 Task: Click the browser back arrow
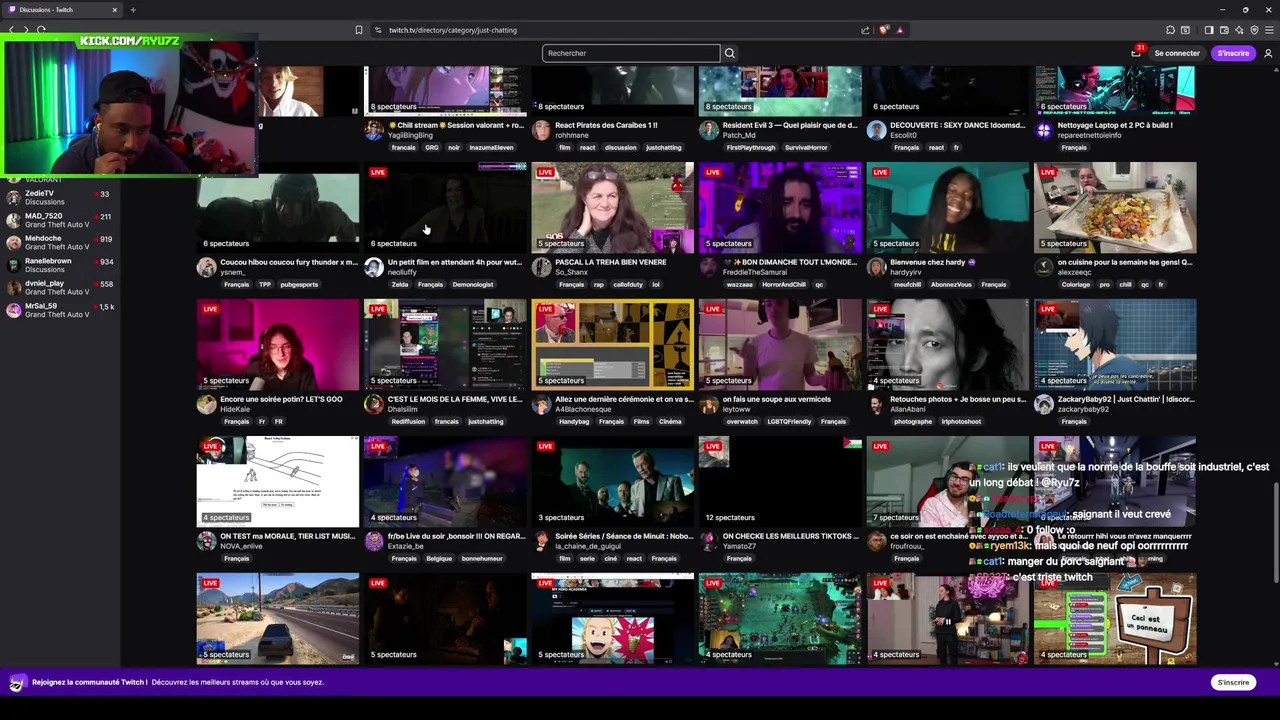click(11, 30)
